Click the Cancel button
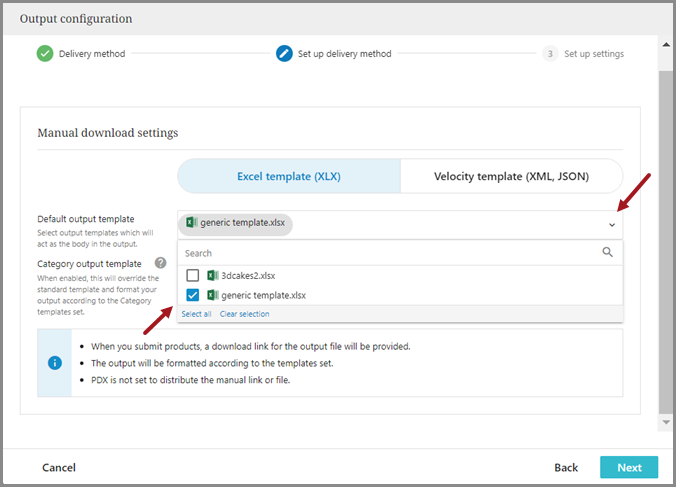676x487 pixels. point(59,467)
